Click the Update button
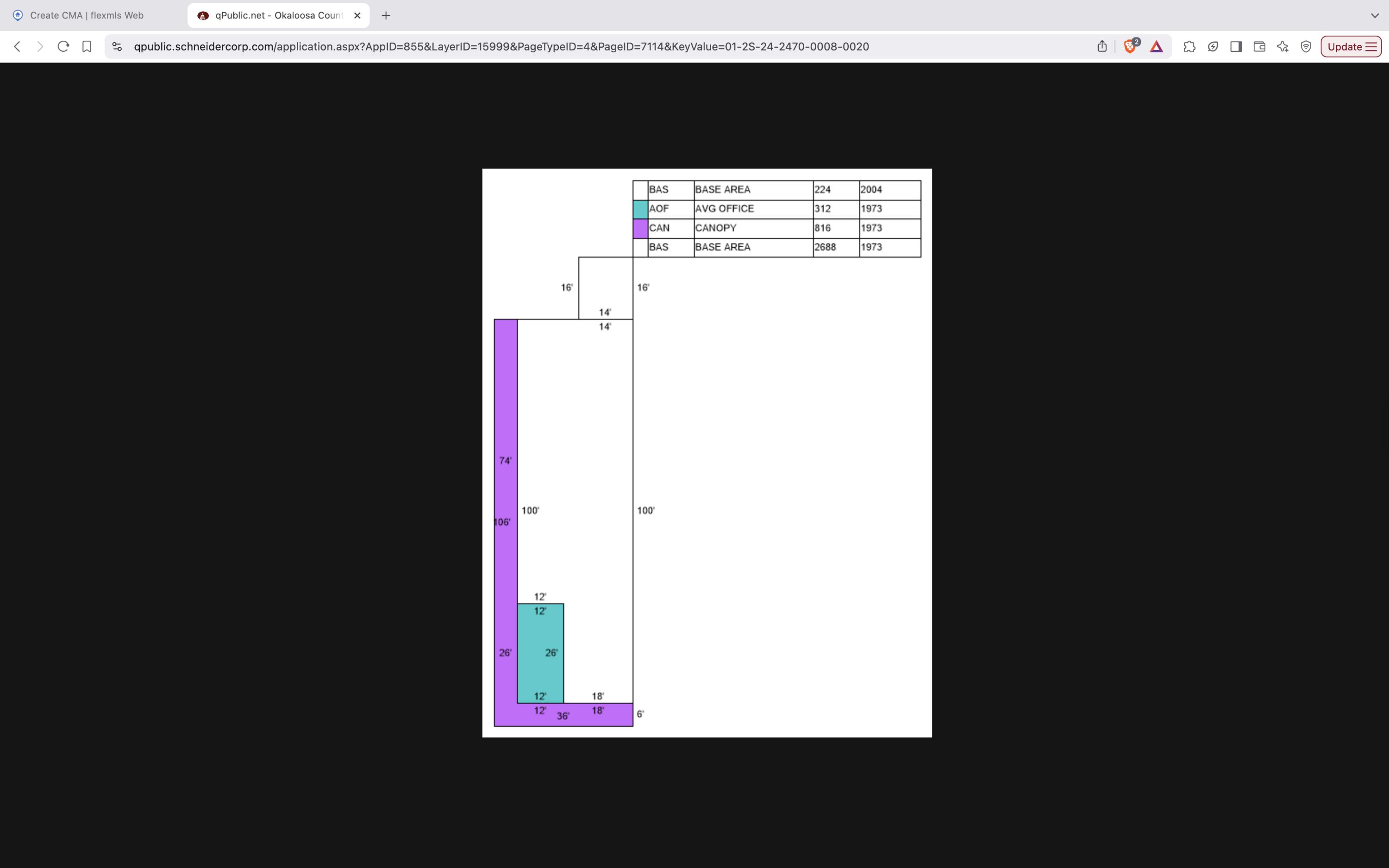1389x868 pixels. (x=1351, y=46)
